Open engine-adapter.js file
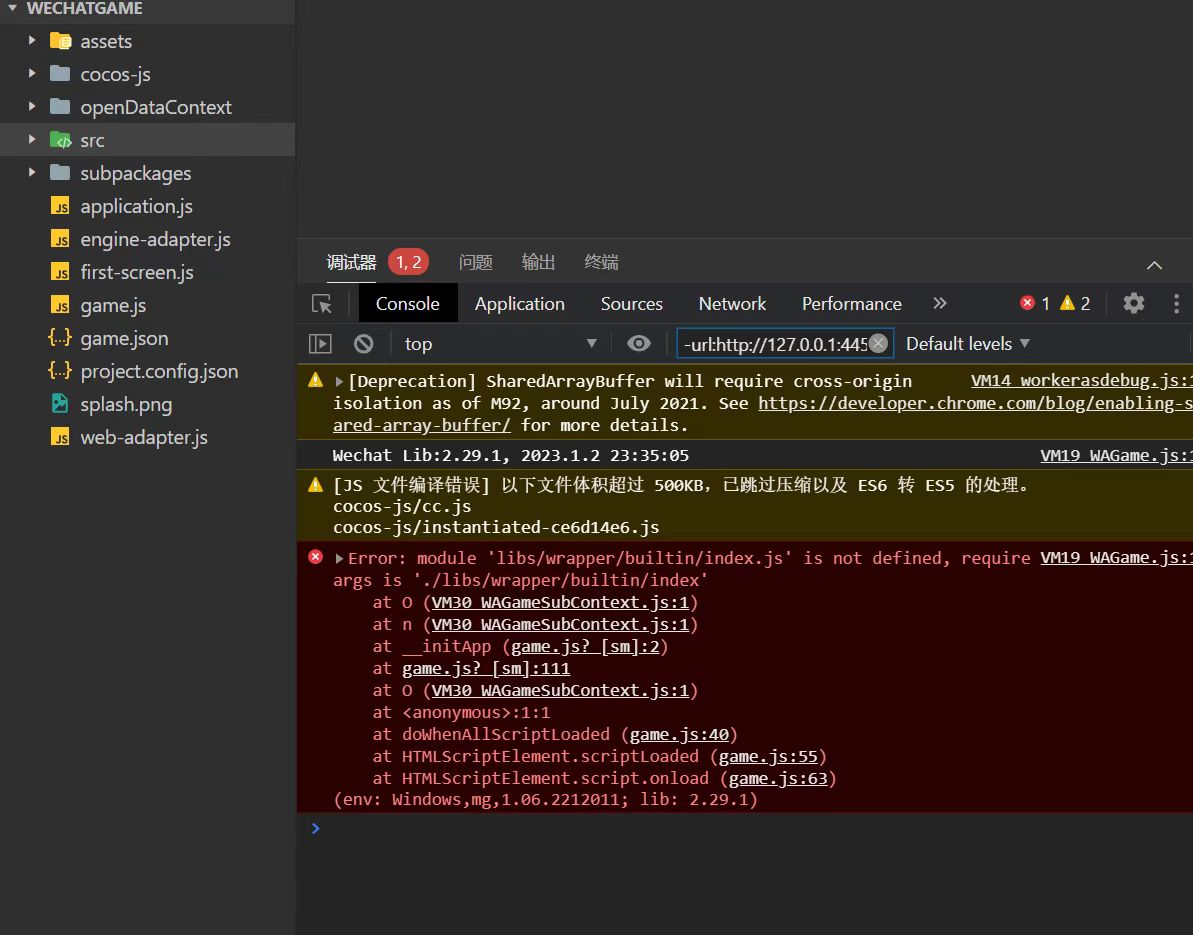 pos(155,239)
